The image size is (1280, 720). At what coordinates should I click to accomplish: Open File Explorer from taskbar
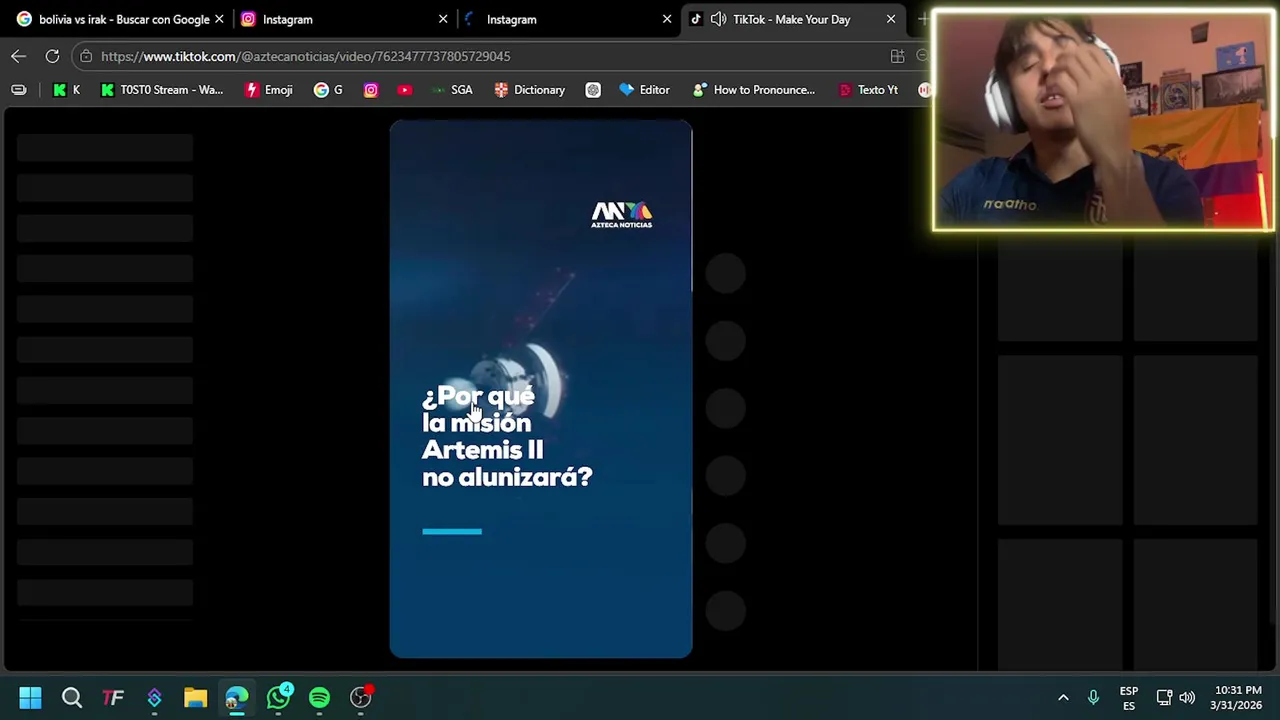pyautogui.click(x=195, y=697)
